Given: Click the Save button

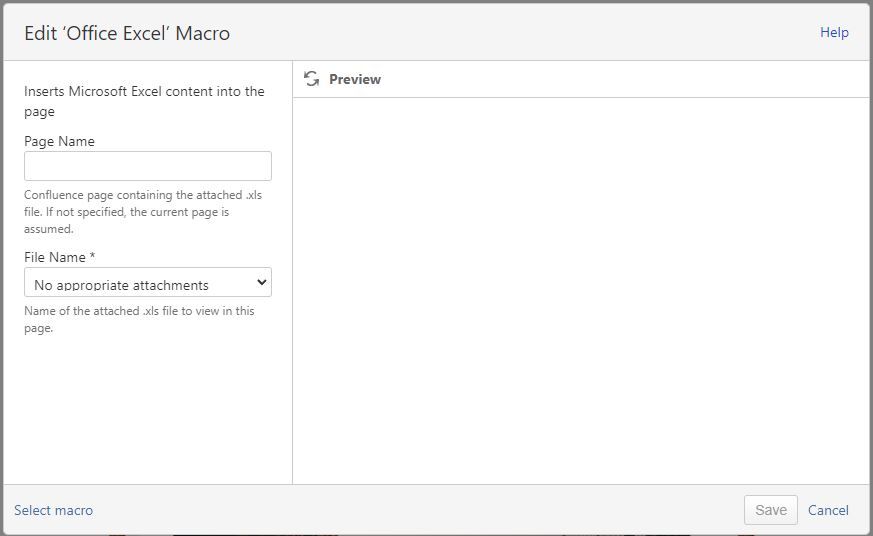Looking at the screenshot, I should pyautogui.click(x=771, y=510).
